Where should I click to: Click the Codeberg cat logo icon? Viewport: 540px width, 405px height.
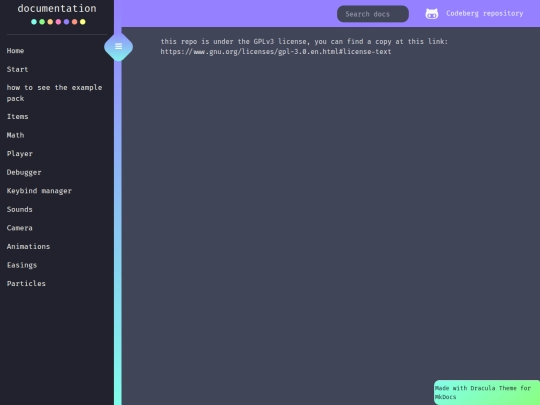point(432,14)
